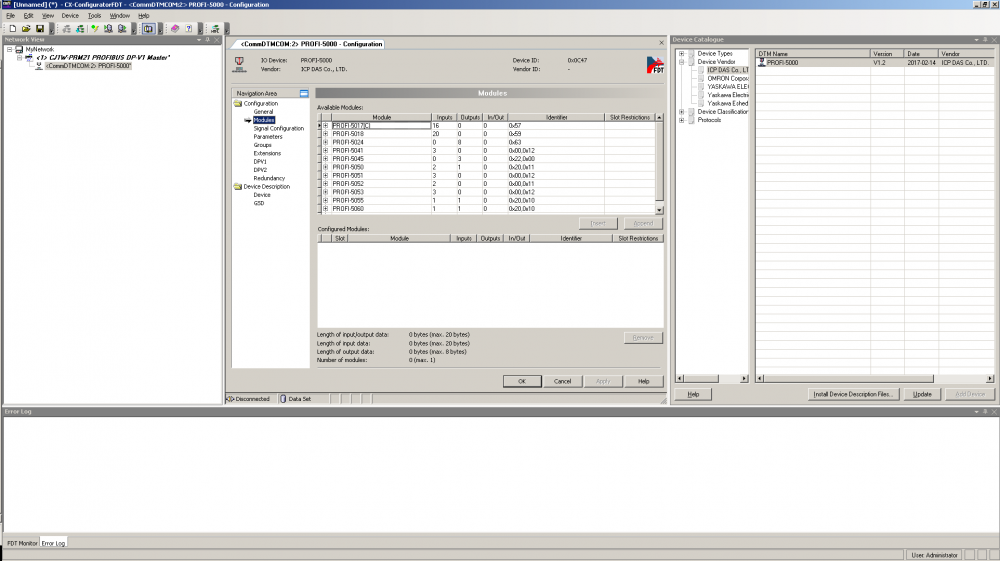The height and width of the screenshot is (561, 1000).
Task: Select OMRON Corporation vendor in the catalogue
Action: click(x=728, y=78)
